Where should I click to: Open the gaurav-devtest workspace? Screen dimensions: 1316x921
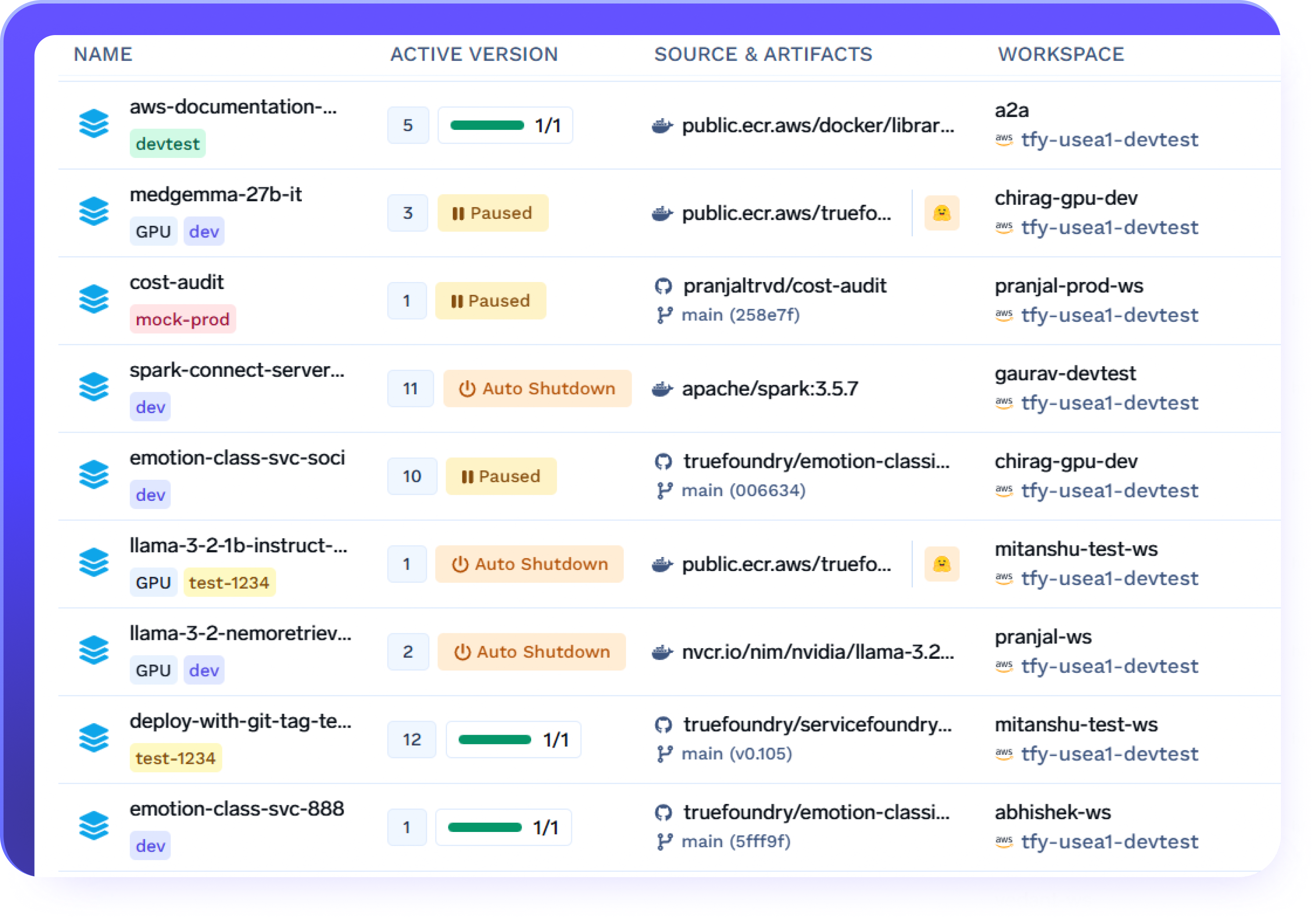pos(1065,373)
